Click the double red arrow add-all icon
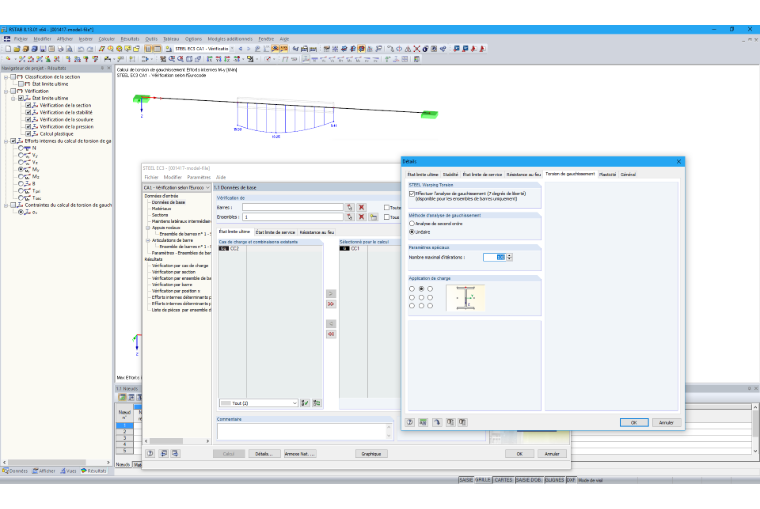760x509 pixels. (x=331, y=304)
